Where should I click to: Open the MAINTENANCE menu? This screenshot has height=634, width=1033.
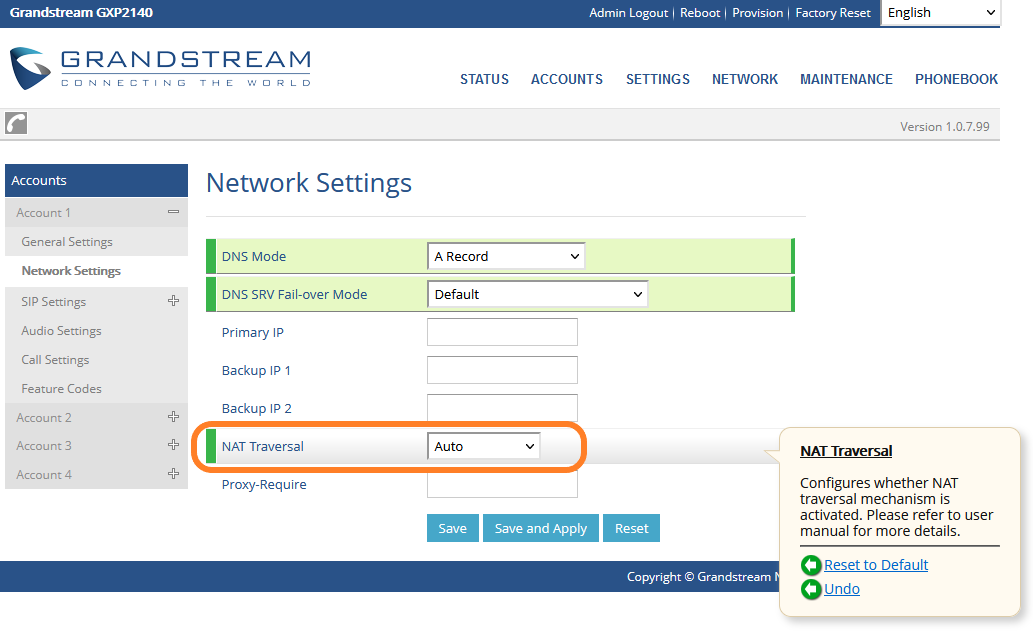846,79
